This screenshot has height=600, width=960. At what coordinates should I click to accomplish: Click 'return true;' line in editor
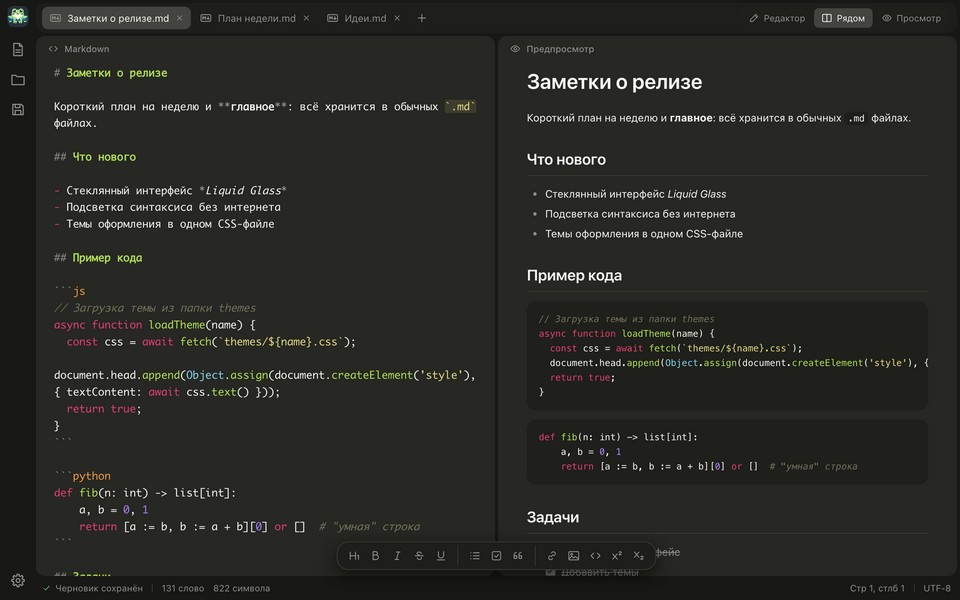point(104,409)
